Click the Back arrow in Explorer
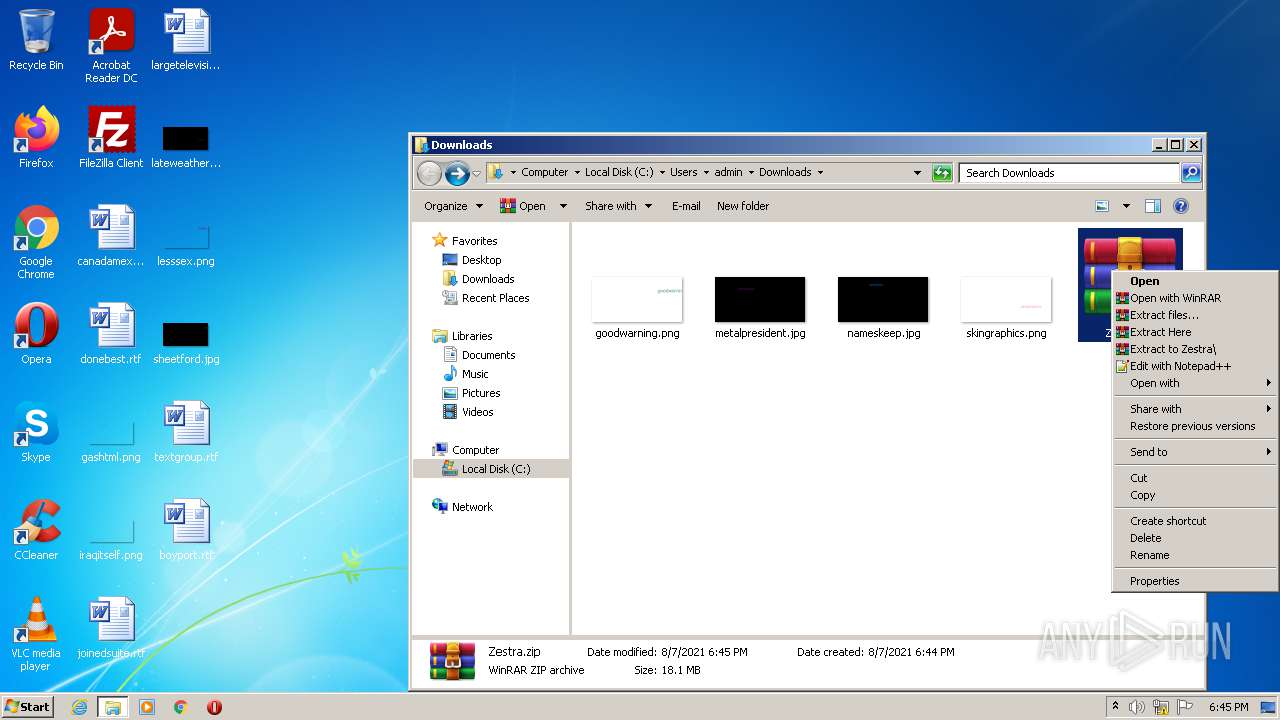1280x720 pixels. click(x=429, y=173)
